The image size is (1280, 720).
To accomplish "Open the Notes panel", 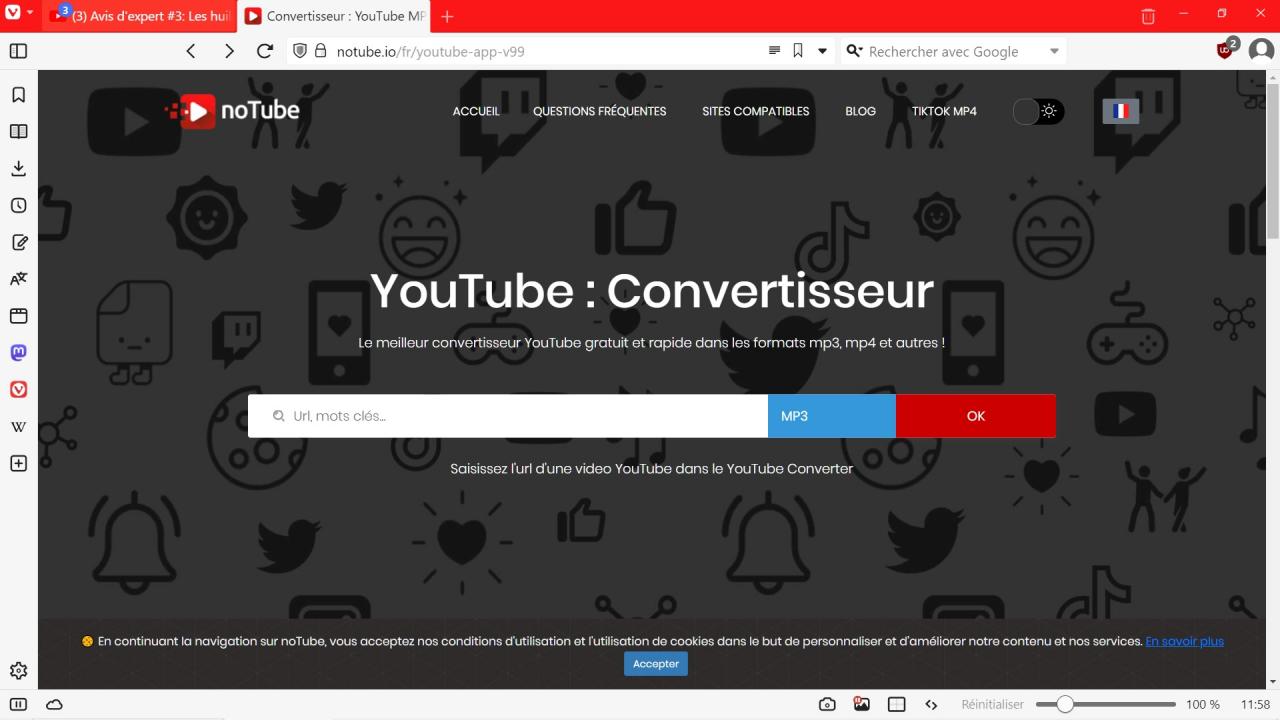I will (18, 242).
